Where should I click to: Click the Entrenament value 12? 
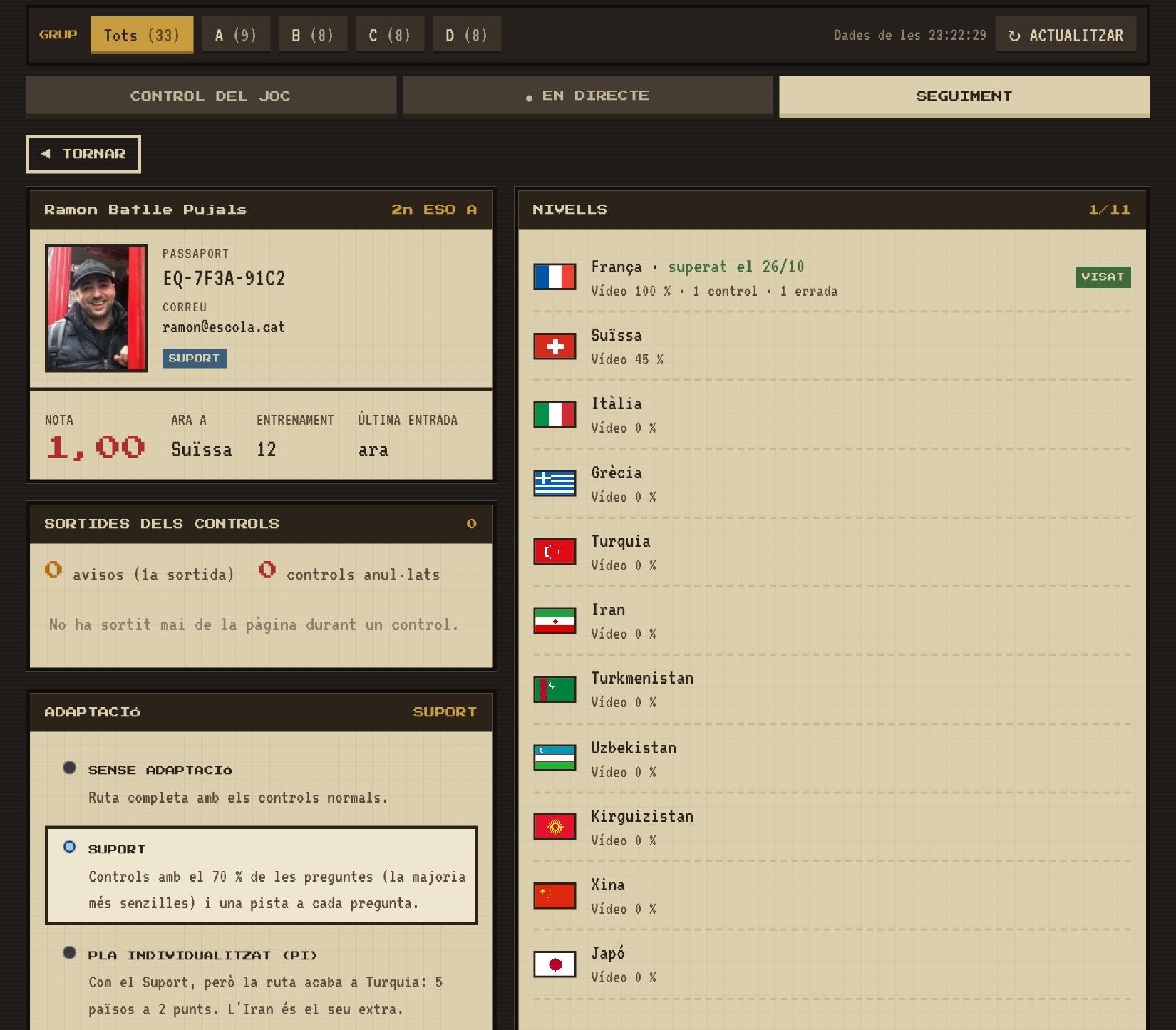[x=267, y=449]
